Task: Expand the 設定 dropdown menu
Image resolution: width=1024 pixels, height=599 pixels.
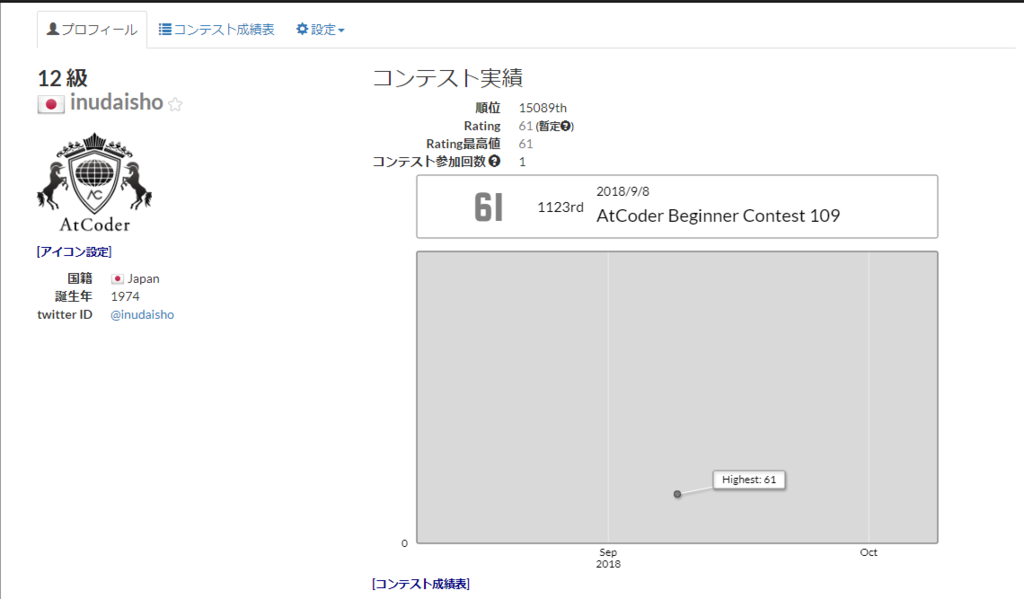Action: [x=320, y=29]
